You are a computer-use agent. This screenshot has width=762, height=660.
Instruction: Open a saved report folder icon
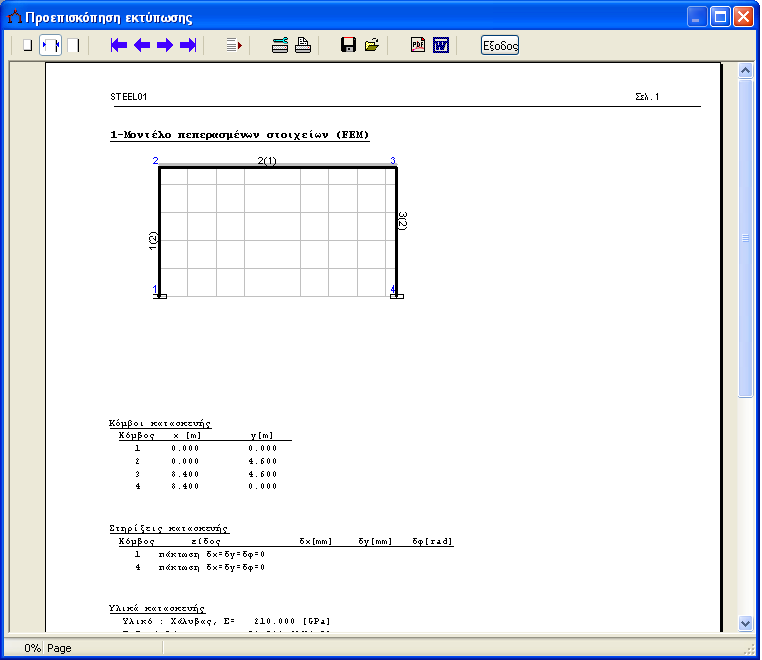pos(372,45)
